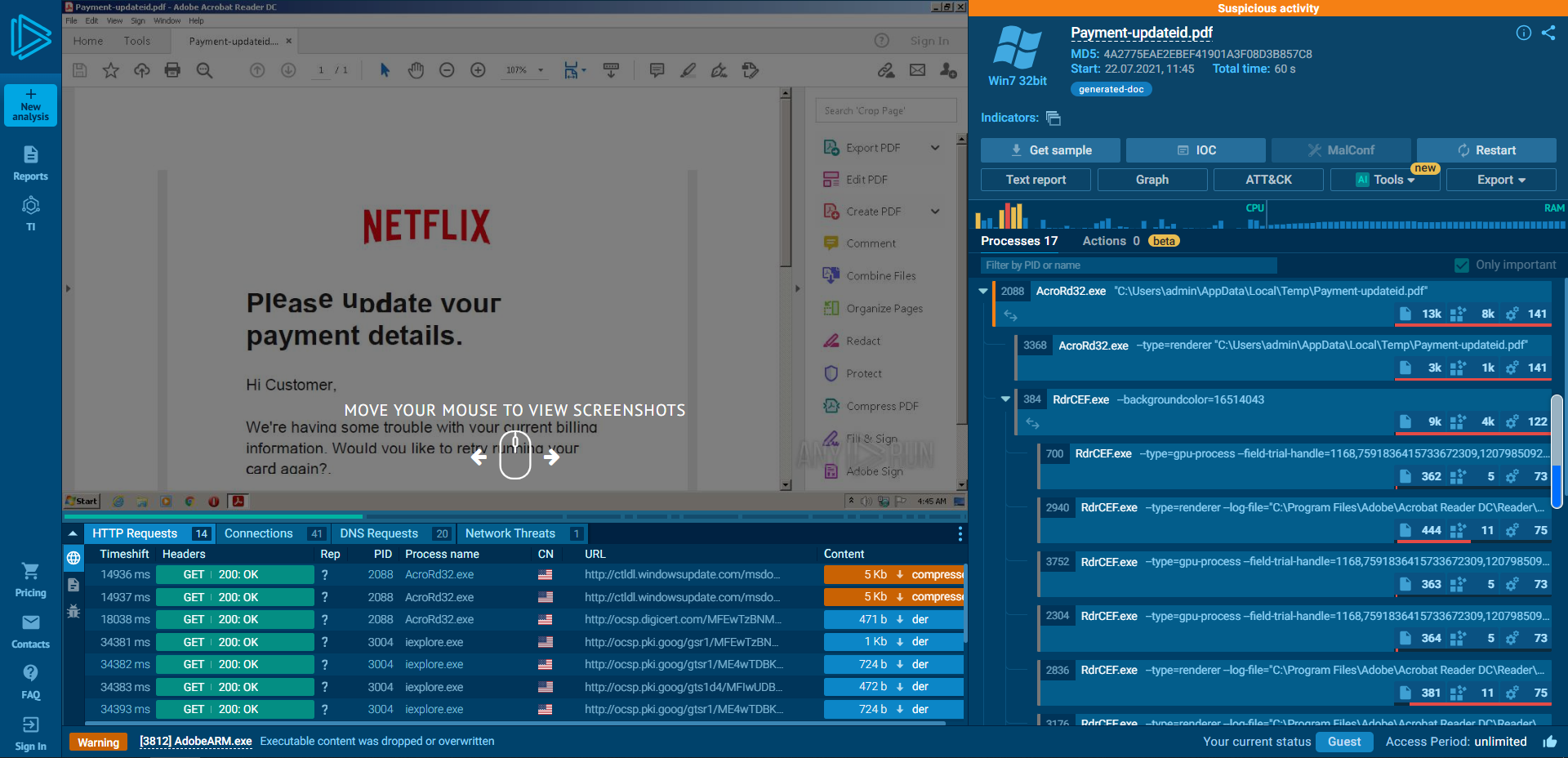The image size is (1568, 758).
Task: Select the RdrCEF.exe process 2304 row
Action: pyautogui.click(x=1294, y=627)
